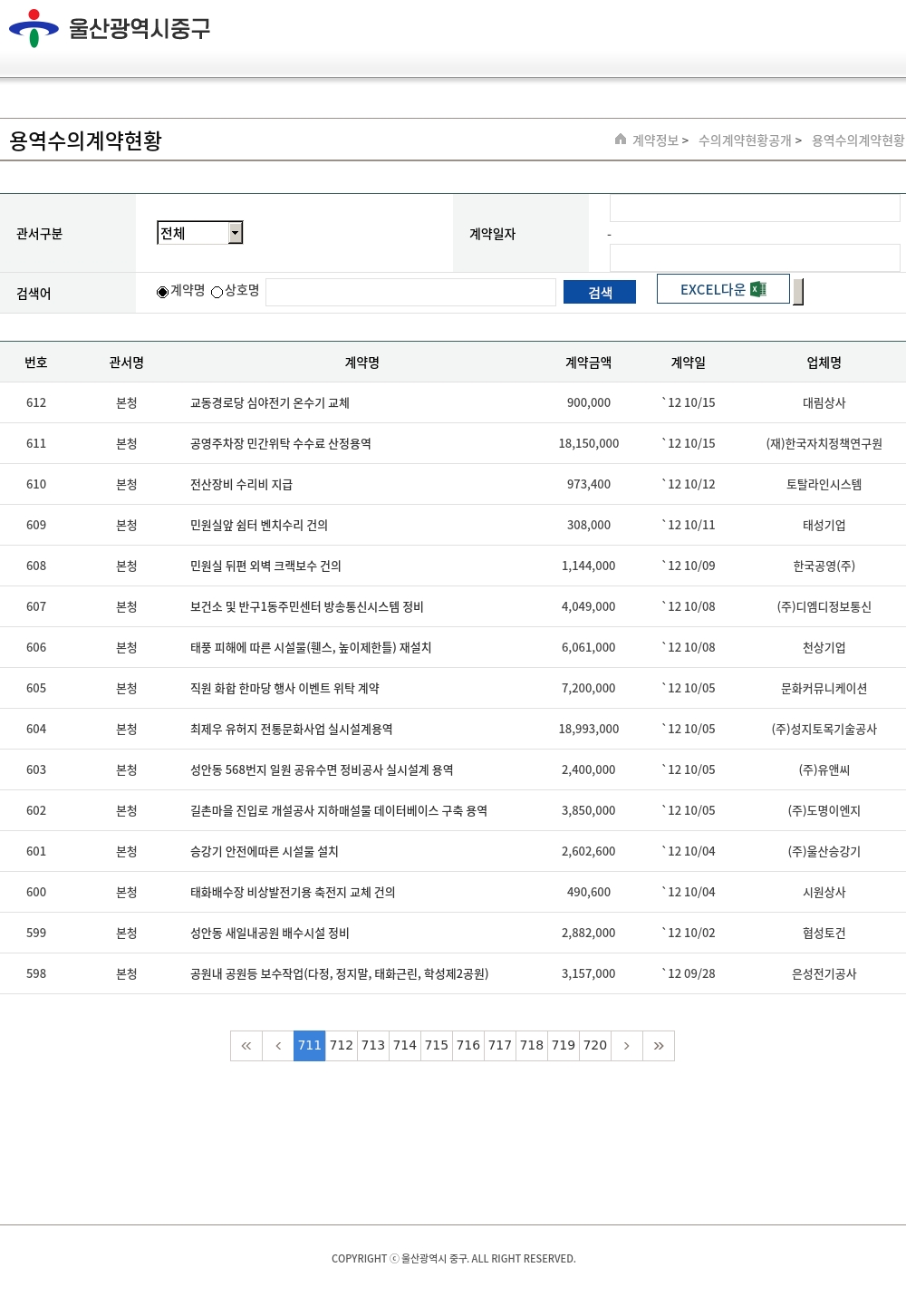Go to previous page arrow
This screenshot has width=906, height=1316.
[278, 1046]
